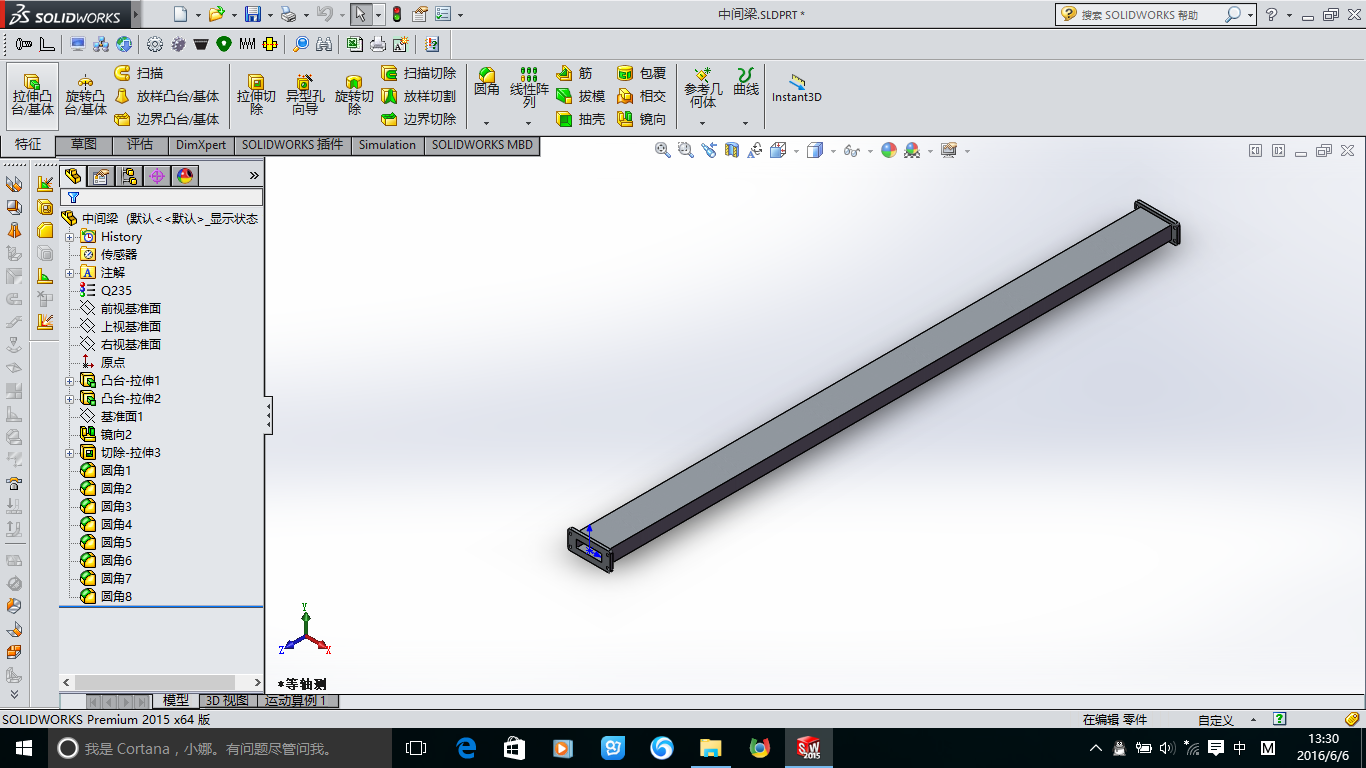Choose the 包覆 wrap tool
1366x768 pixels.
[642, 73]
